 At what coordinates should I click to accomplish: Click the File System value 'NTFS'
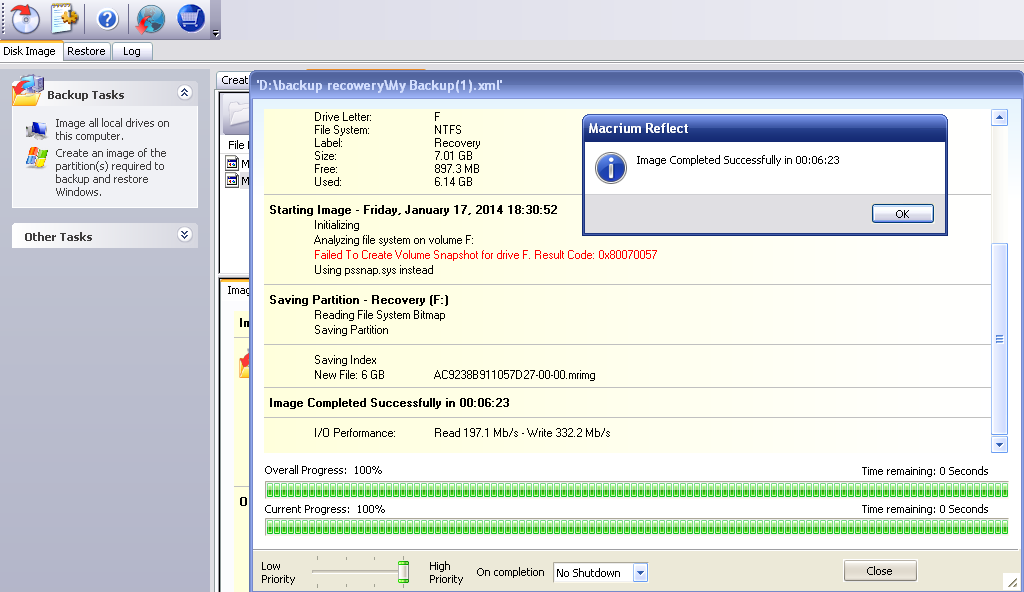[x=448, y=130]
